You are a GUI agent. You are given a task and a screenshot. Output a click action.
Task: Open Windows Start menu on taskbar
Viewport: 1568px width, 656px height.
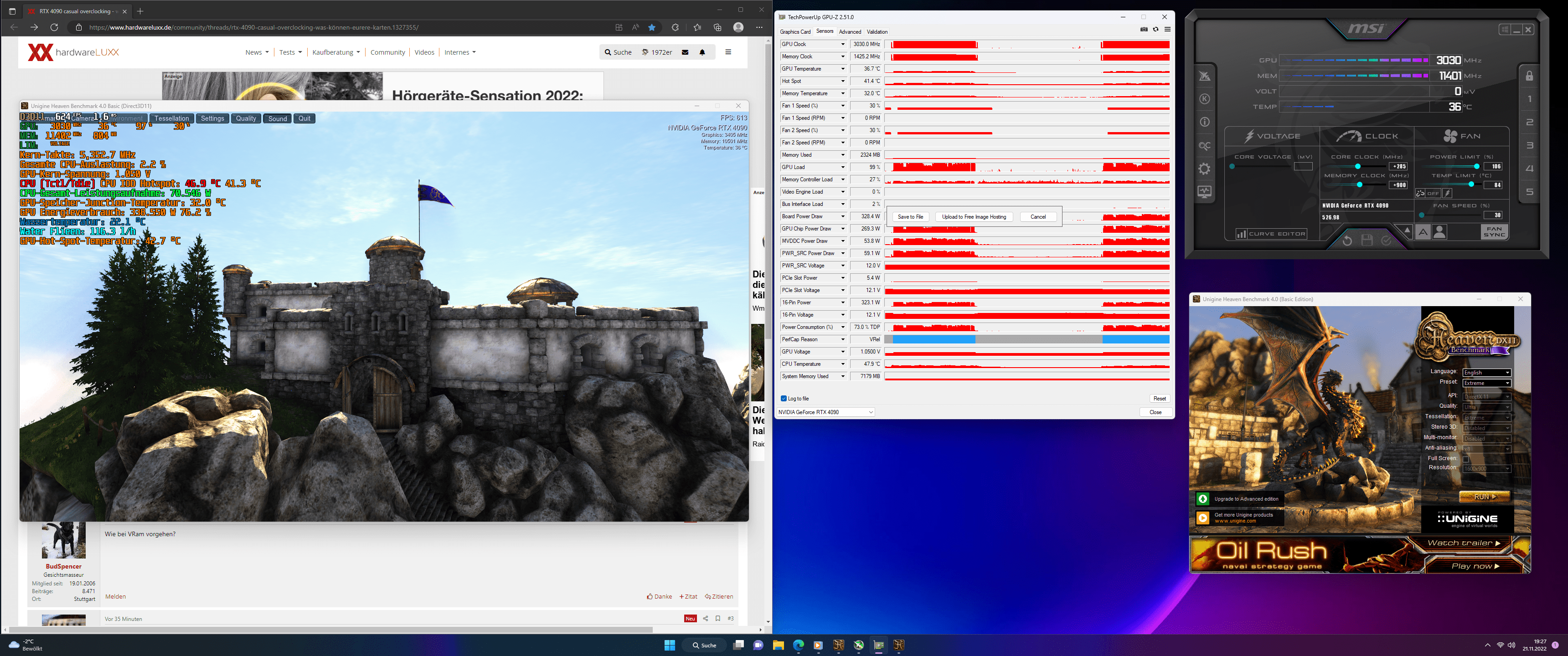pyautogui.click(x=670, y=645)
